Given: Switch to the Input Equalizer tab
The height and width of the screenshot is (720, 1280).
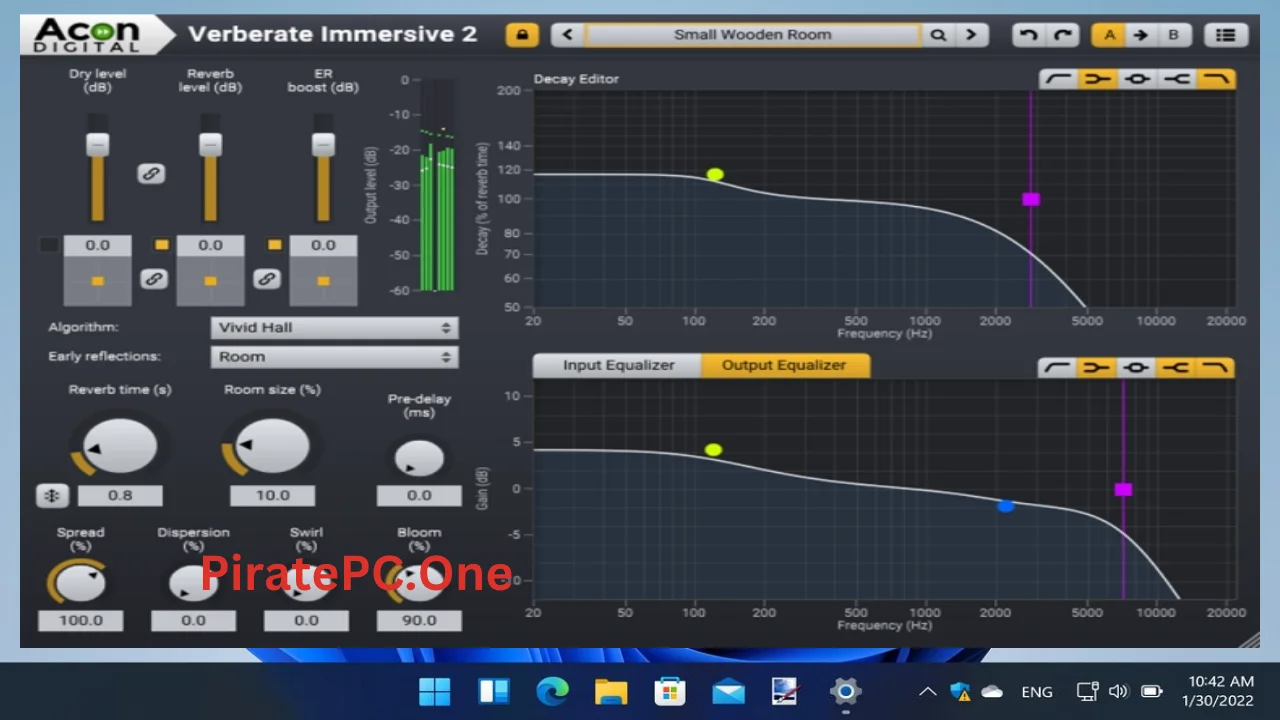Looking at the screenshot, I should tap(618, 365).
